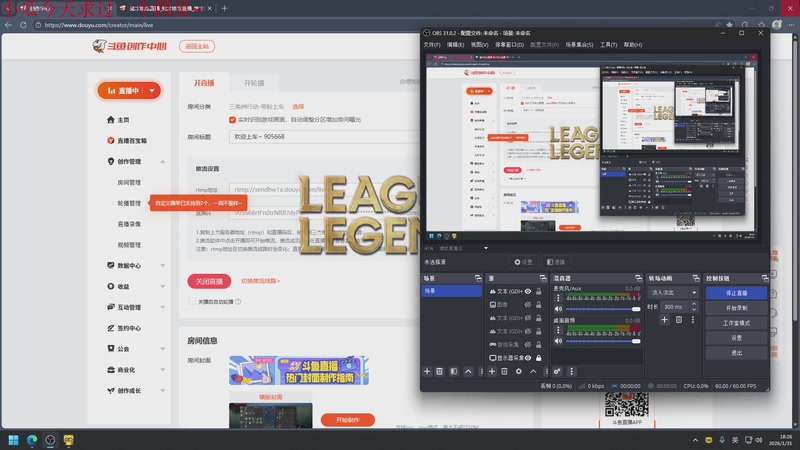Viewport: 800px width, 450px height.
Task: Delete the selected scene using the Scenes trash icon
Action: point(439,371)
